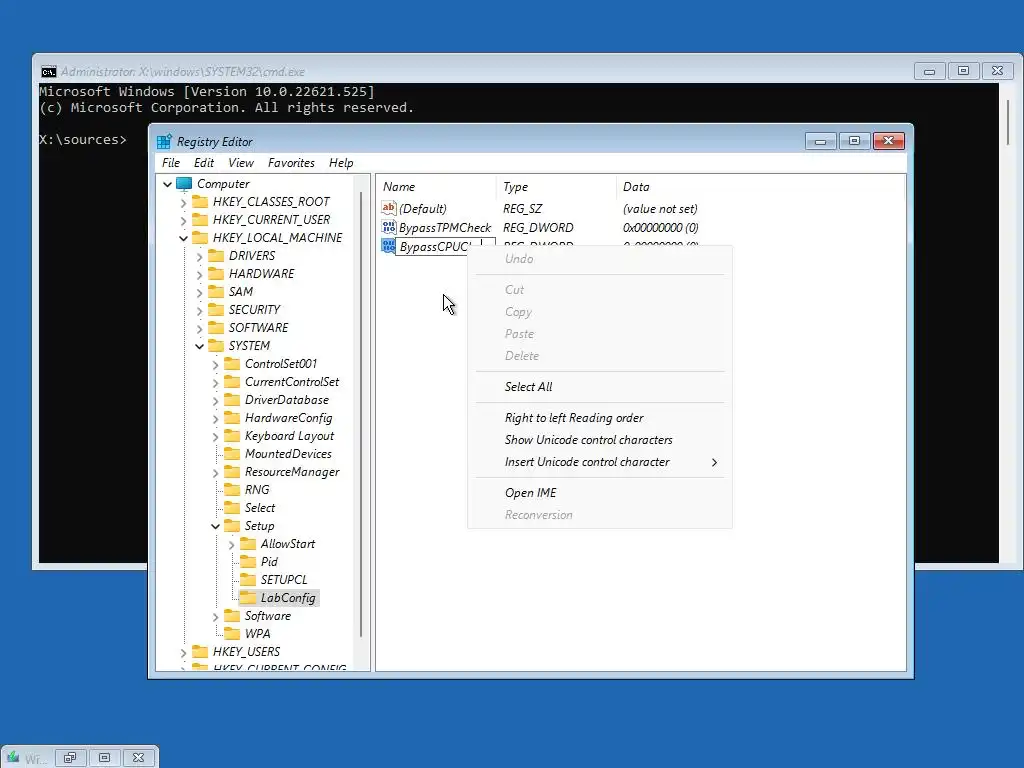Click REG_SZ type of (Default)
Image resolution: width=1024 pixels, height=768 pixels.
(522, 209)
